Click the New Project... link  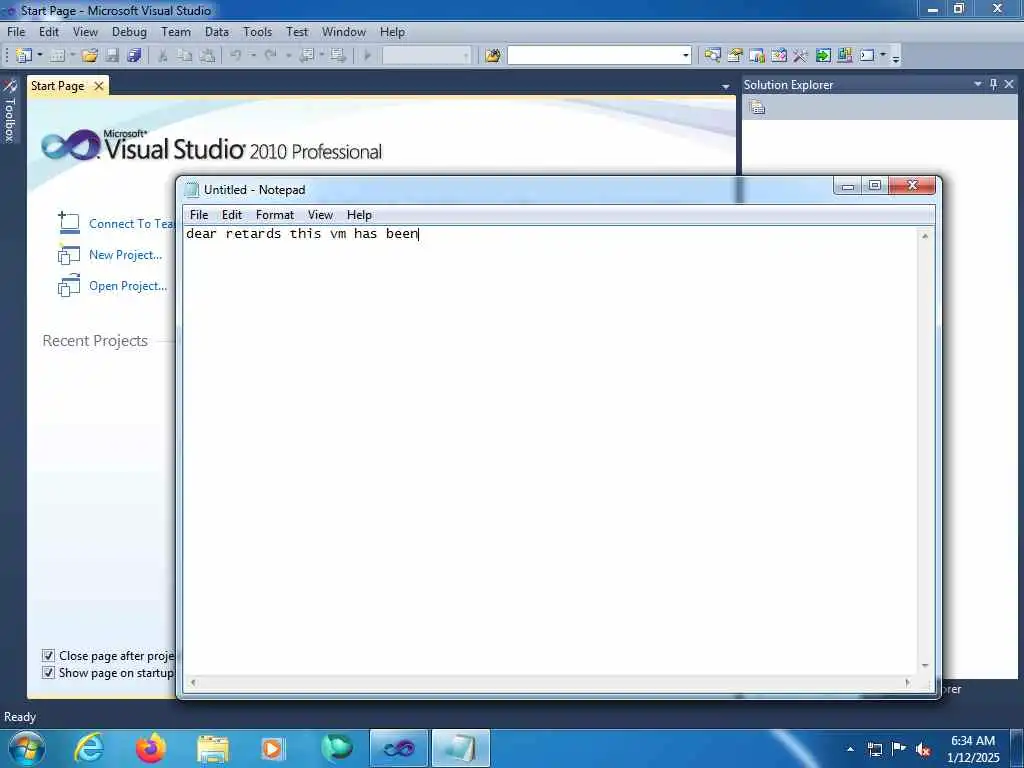pyautogui.click(x=125, y=255)
